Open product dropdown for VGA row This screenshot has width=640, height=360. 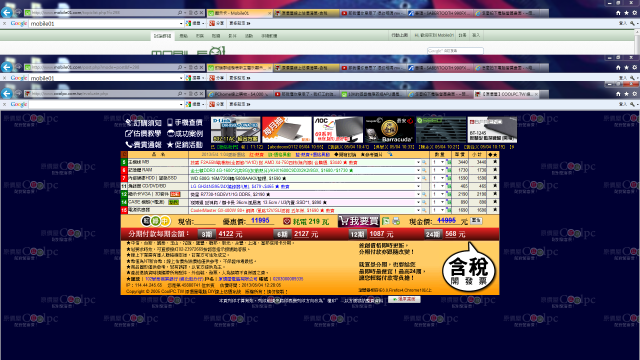tap(418, 194)
